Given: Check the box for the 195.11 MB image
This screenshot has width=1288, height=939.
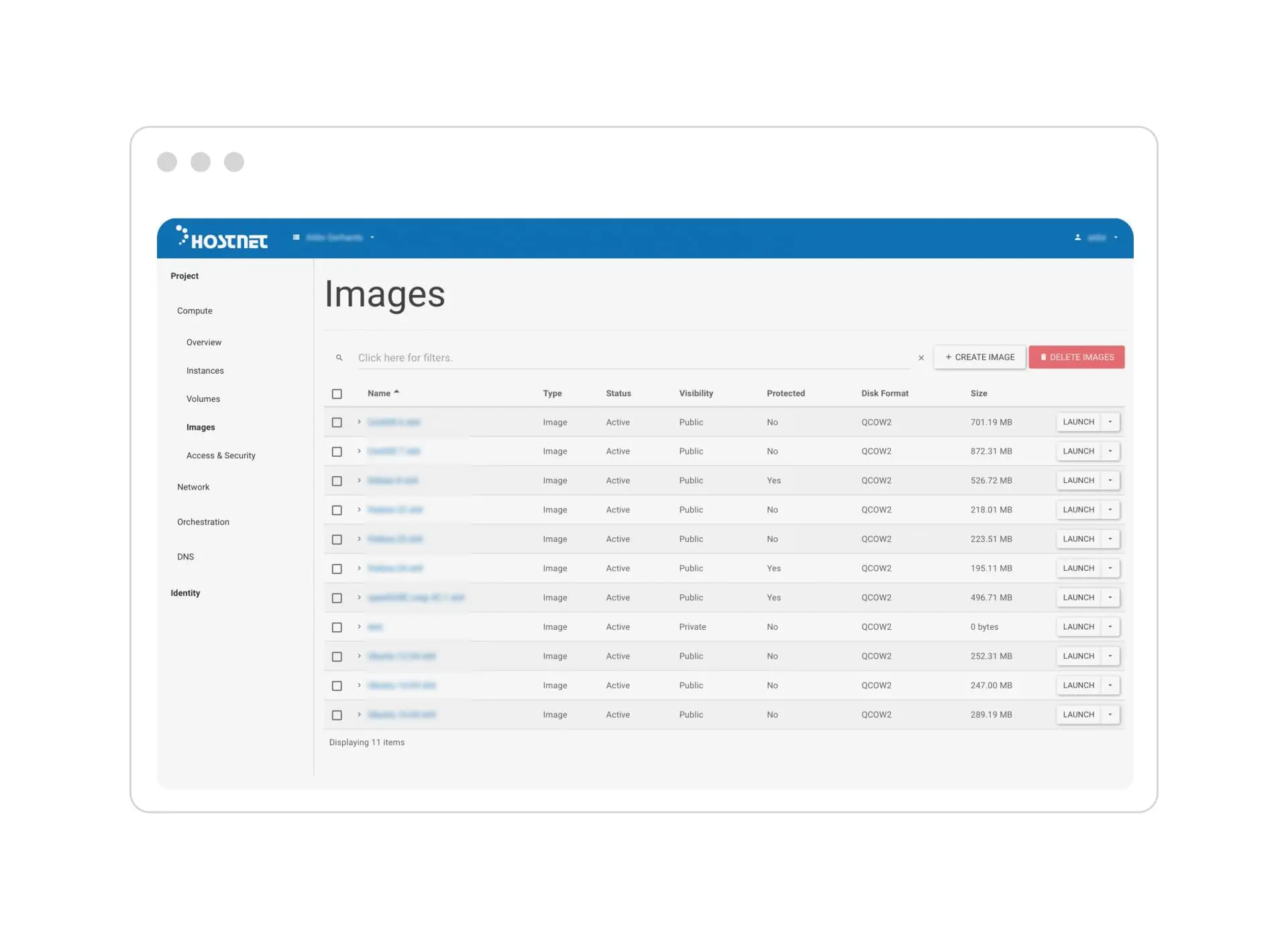Looking at the screenshot, I should pyautogui.click(x=337, y=569).
